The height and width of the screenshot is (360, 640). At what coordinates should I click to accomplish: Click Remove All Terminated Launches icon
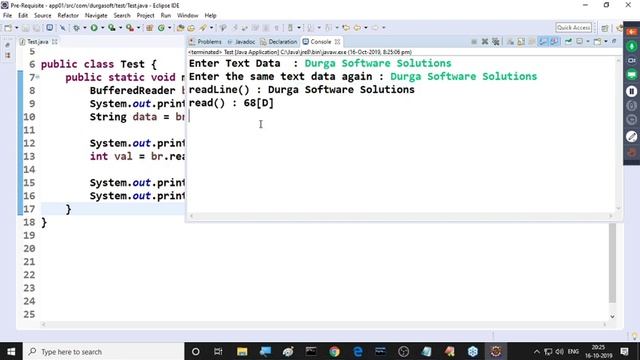[x=496, y=42]
